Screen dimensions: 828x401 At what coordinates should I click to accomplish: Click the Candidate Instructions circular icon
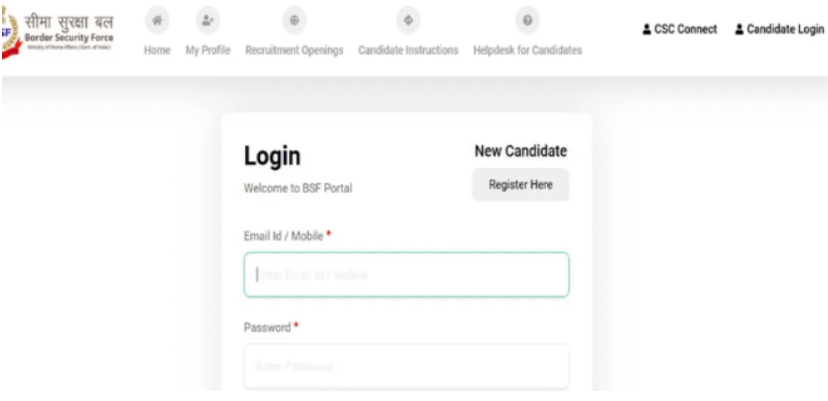click(408, 20)
